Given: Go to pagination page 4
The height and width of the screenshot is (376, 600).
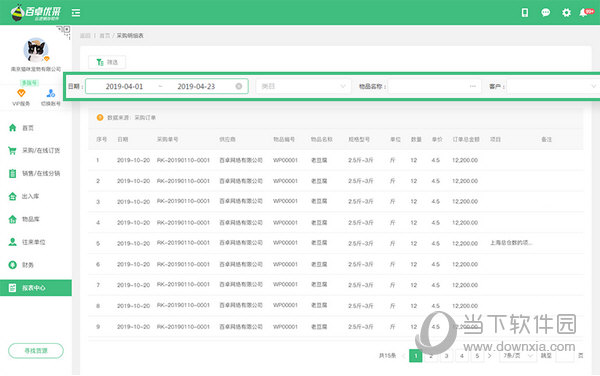Looking at the screenshot, I should tap(461, 356).
